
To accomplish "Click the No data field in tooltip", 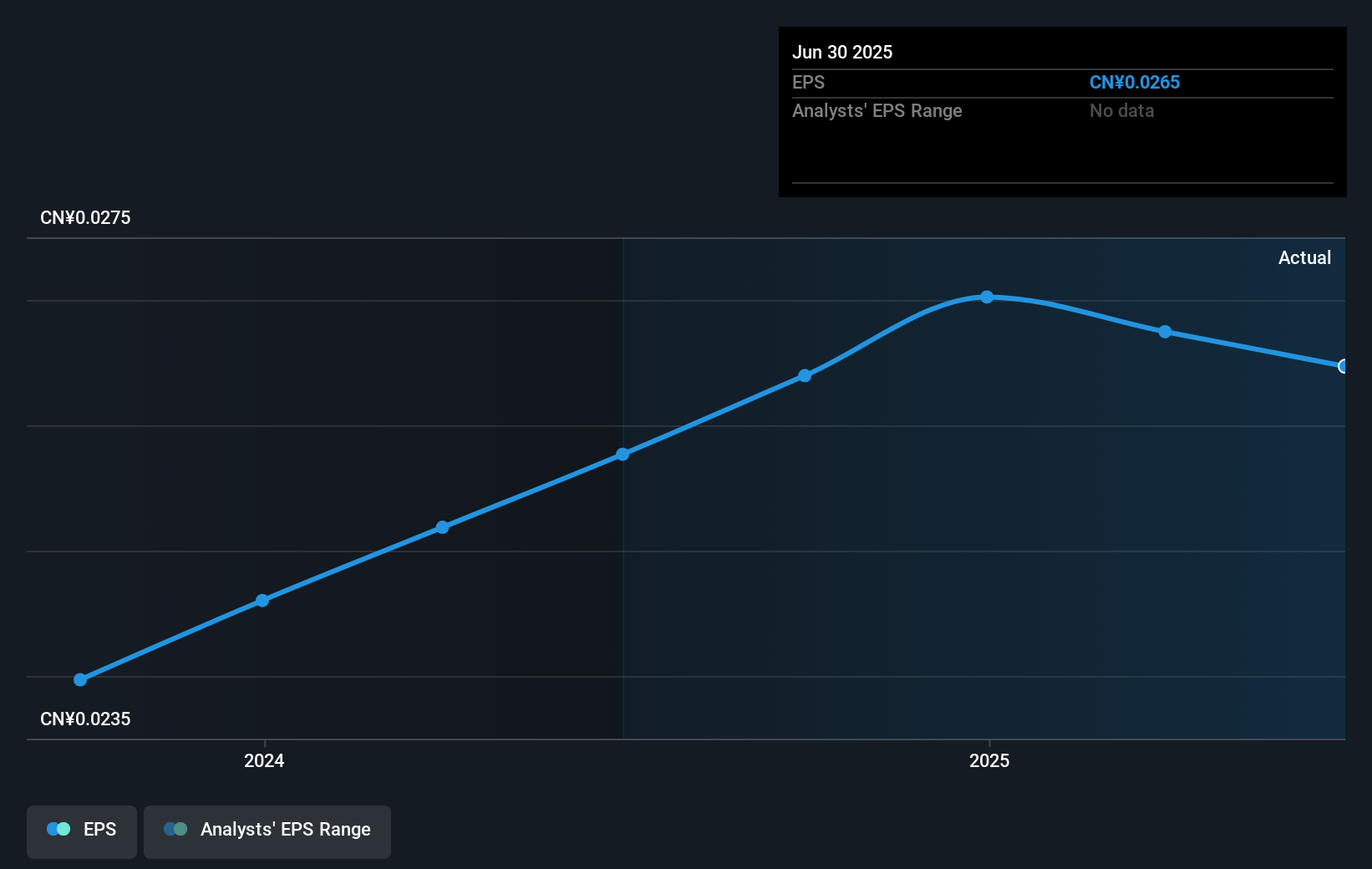I will pos(1122,110).
